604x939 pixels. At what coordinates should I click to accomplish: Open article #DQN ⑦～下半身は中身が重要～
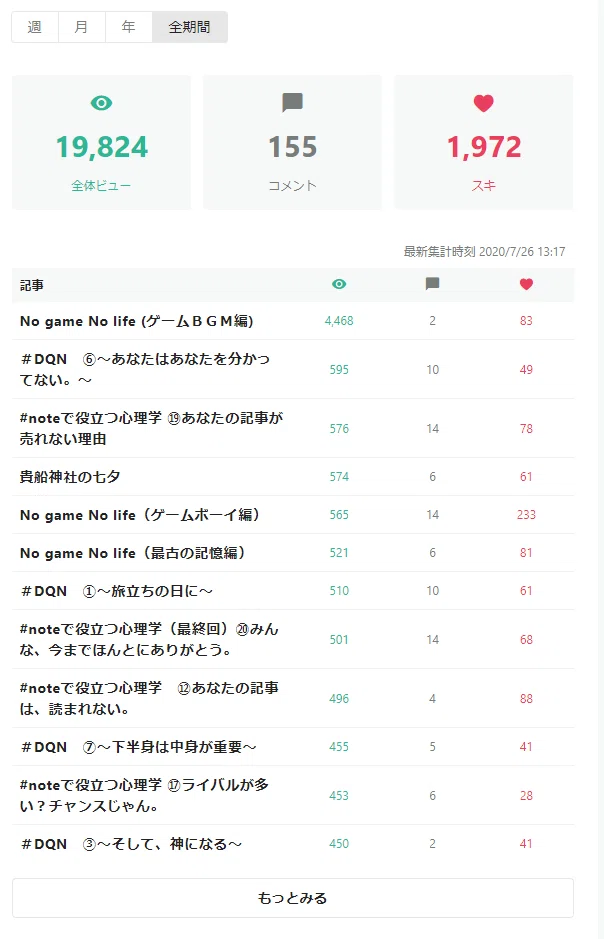[138, 747]
